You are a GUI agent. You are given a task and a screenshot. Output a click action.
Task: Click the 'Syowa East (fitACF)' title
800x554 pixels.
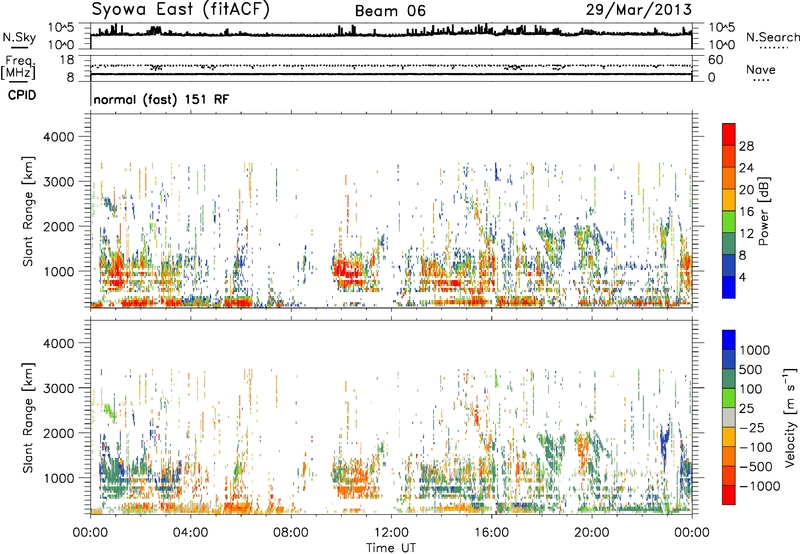(x=180, y=10)
